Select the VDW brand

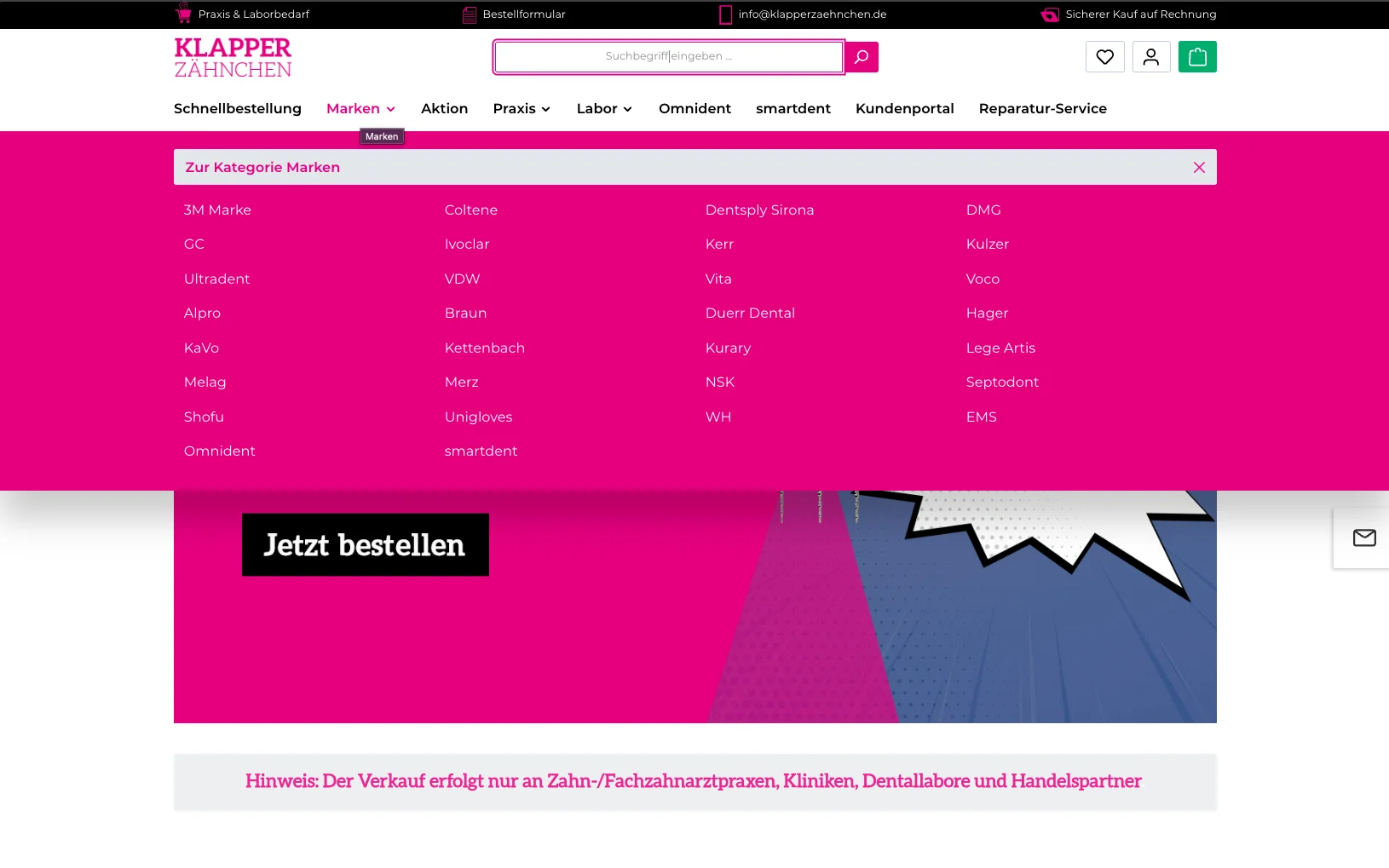click(x=462, y=279)
